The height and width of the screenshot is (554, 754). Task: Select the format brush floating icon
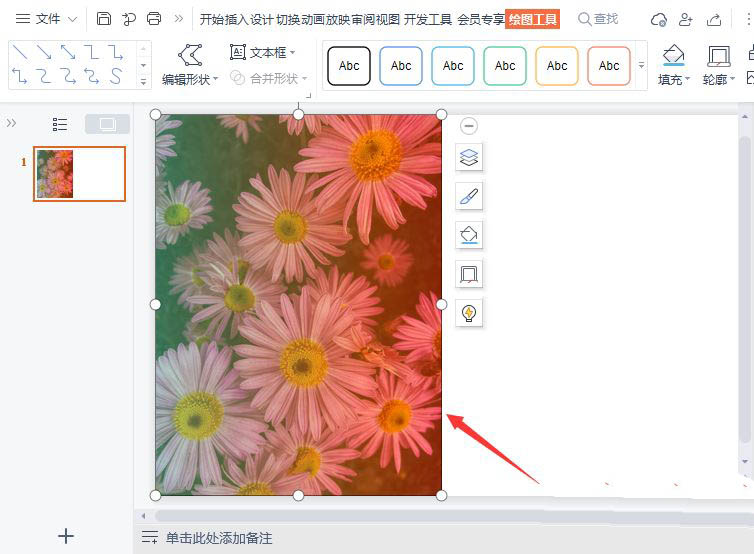[469, 196]
